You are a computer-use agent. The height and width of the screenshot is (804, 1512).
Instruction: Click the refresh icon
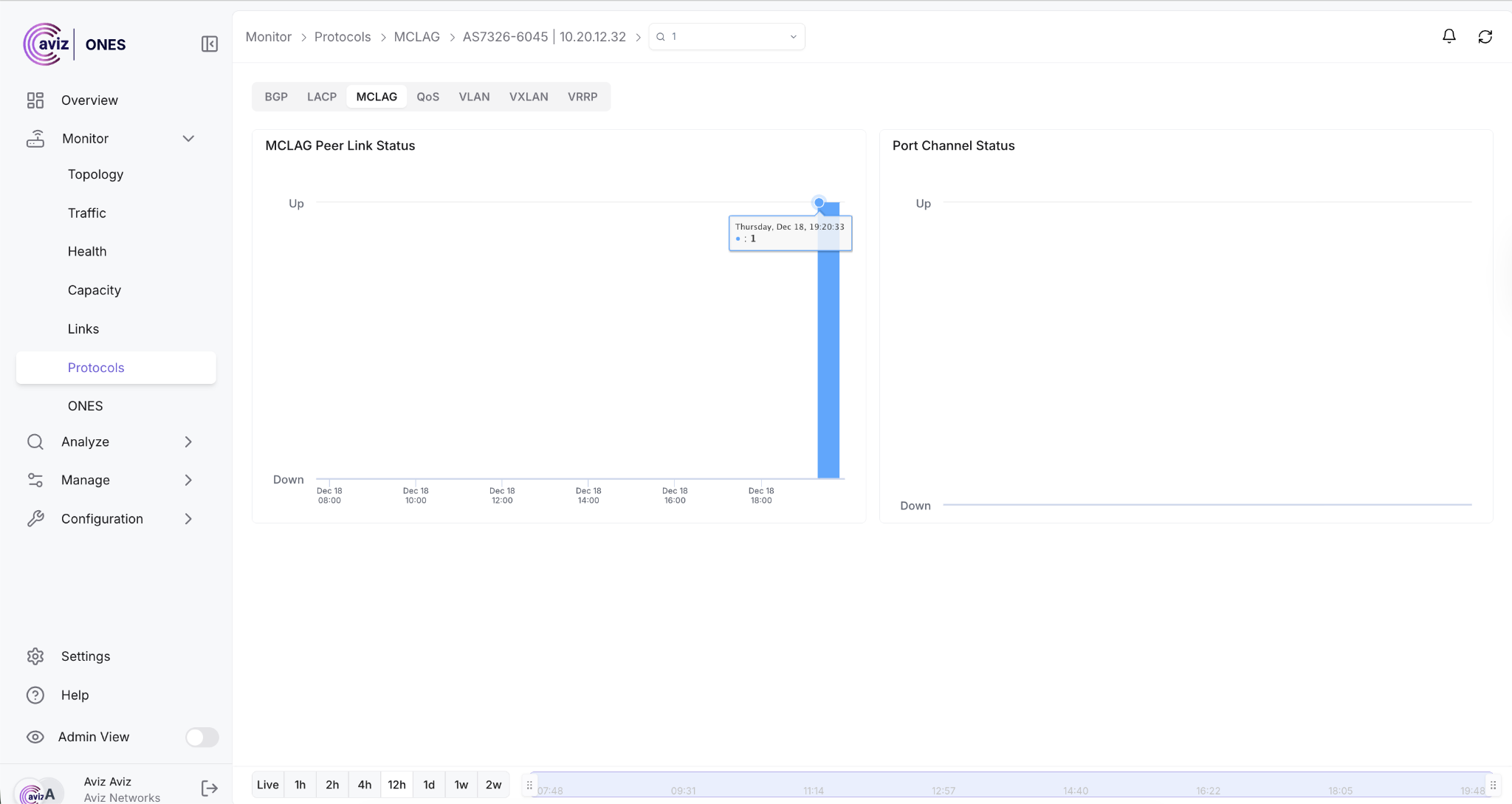click(x=1485, y=37)
